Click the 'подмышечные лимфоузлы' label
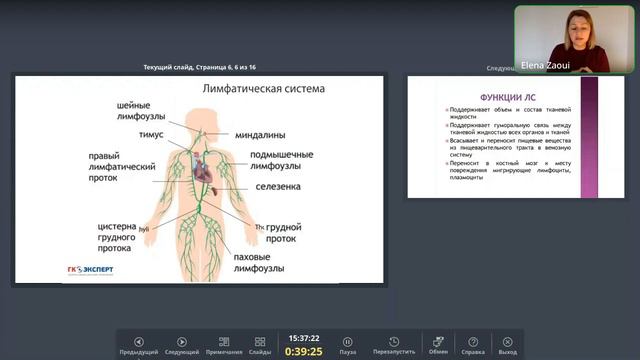The width and height of the screenshot is (640, 360). pyautogui.click(x=282, y=160)
